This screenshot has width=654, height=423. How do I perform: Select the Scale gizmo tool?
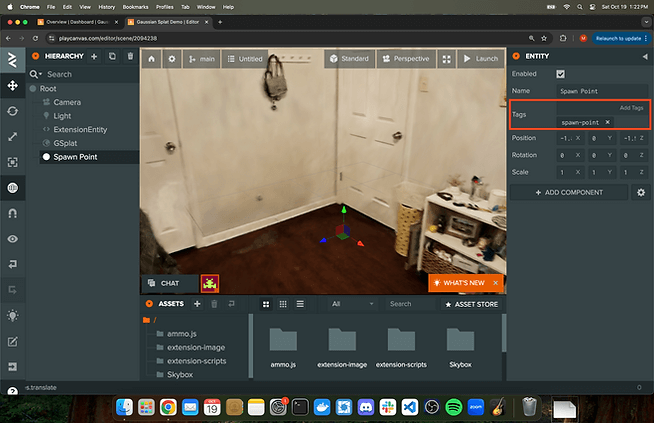[13, 136]
